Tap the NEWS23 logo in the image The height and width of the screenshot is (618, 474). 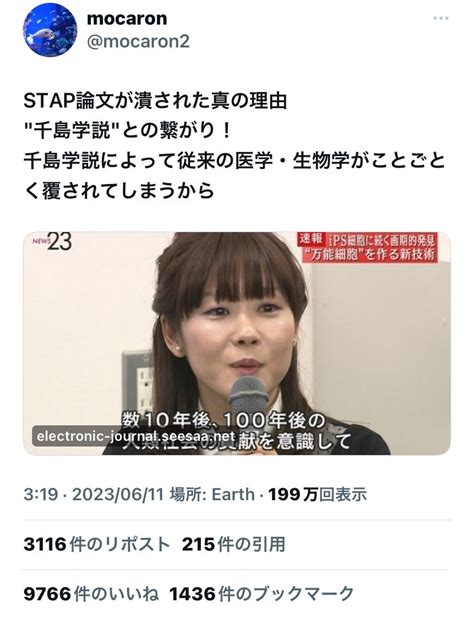(52, 242)
